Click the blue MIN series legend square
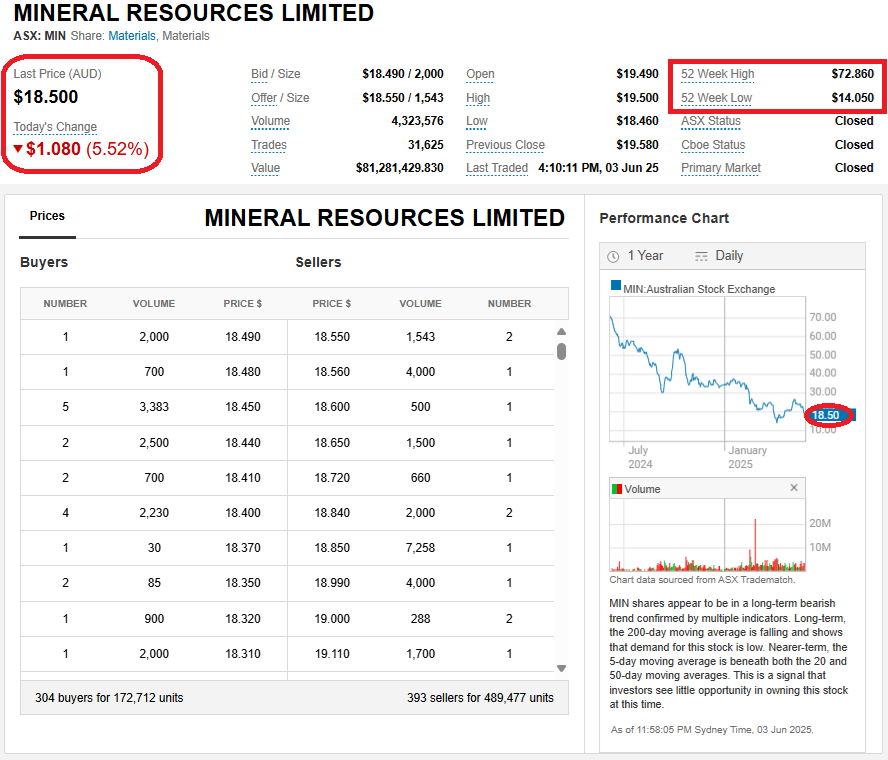 coord(616,288)
